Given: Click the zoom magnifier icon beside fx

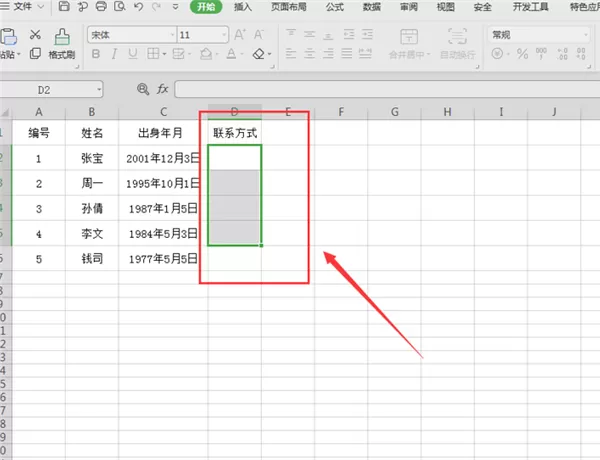Looking at the screenshot, I should [x=143, y=89].
